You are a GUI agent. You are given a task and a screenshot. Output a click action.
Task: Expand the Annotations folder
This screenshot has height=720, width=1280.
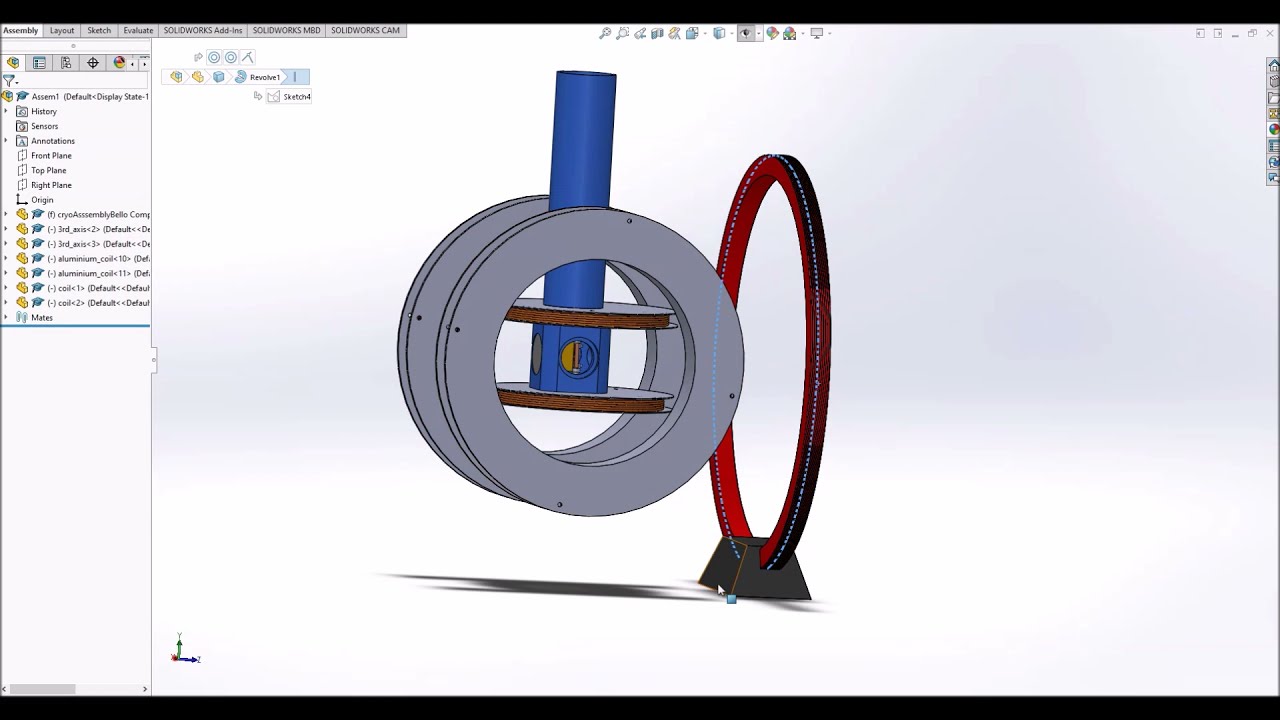[x=6, y=141]
